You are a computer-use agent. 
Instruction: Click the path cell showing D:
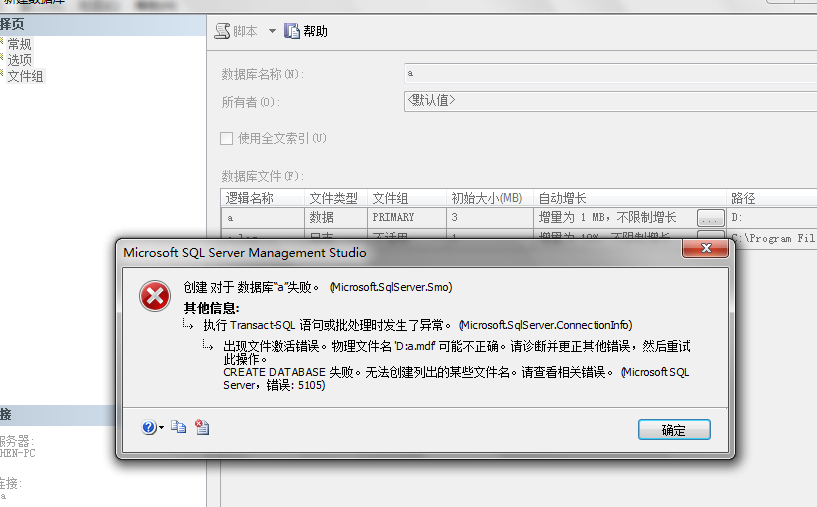point(772,217)
